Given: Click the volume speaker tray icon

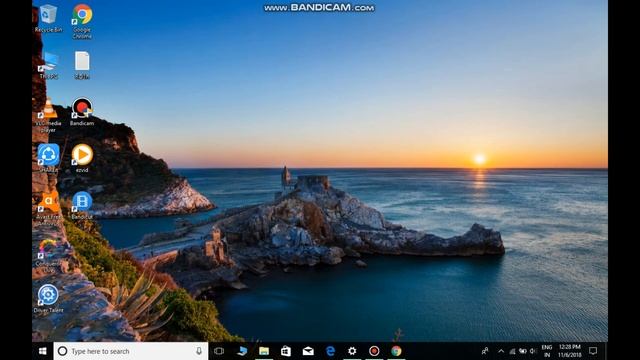Looking at the screenshot, I should click(x=533, y=351).
